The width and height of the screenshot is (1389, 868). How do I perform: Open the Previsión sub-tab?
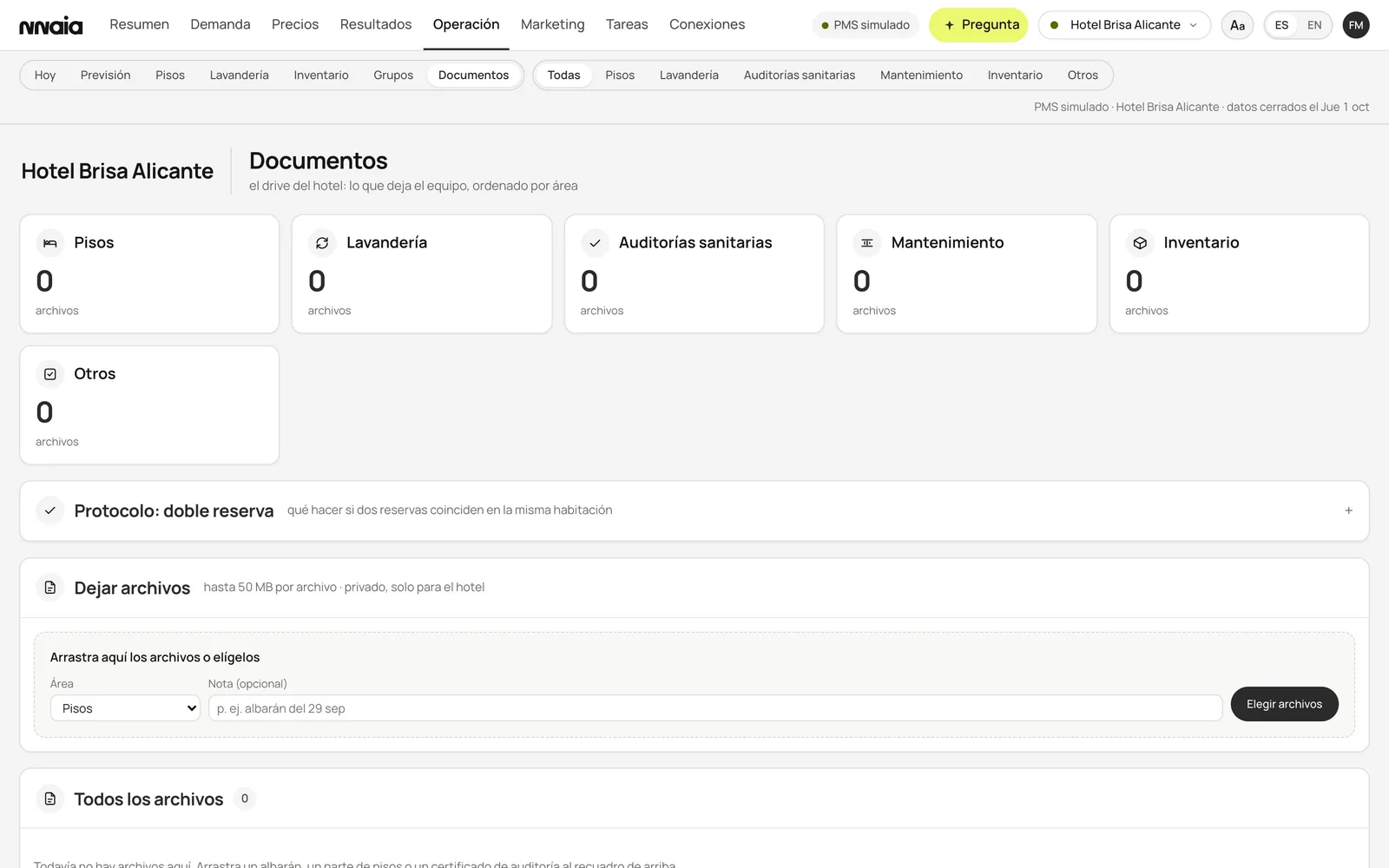[106, 76]
